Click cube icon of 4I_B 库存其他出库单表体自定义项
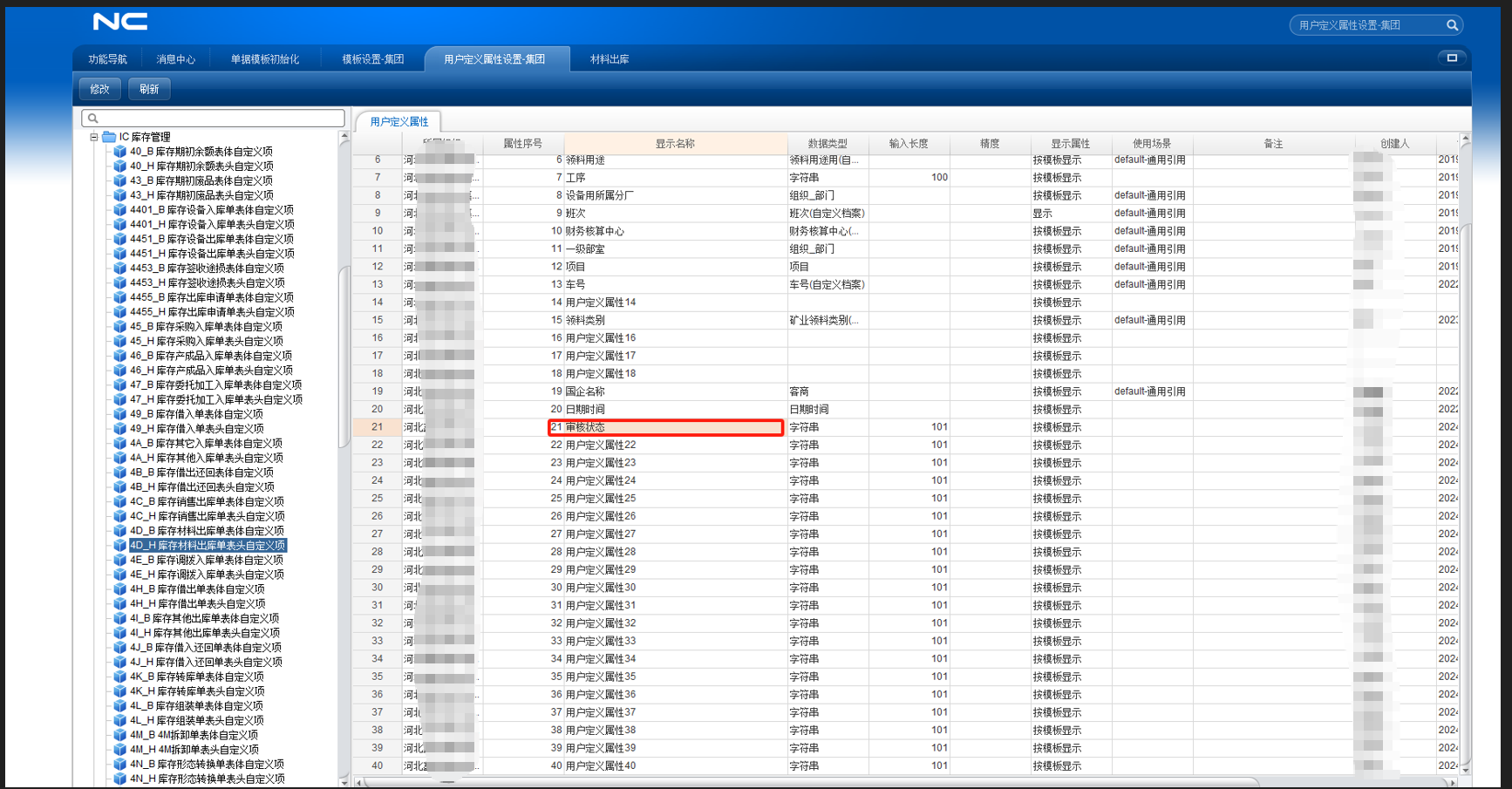The image size is (1512, 789). coord(120,618)
